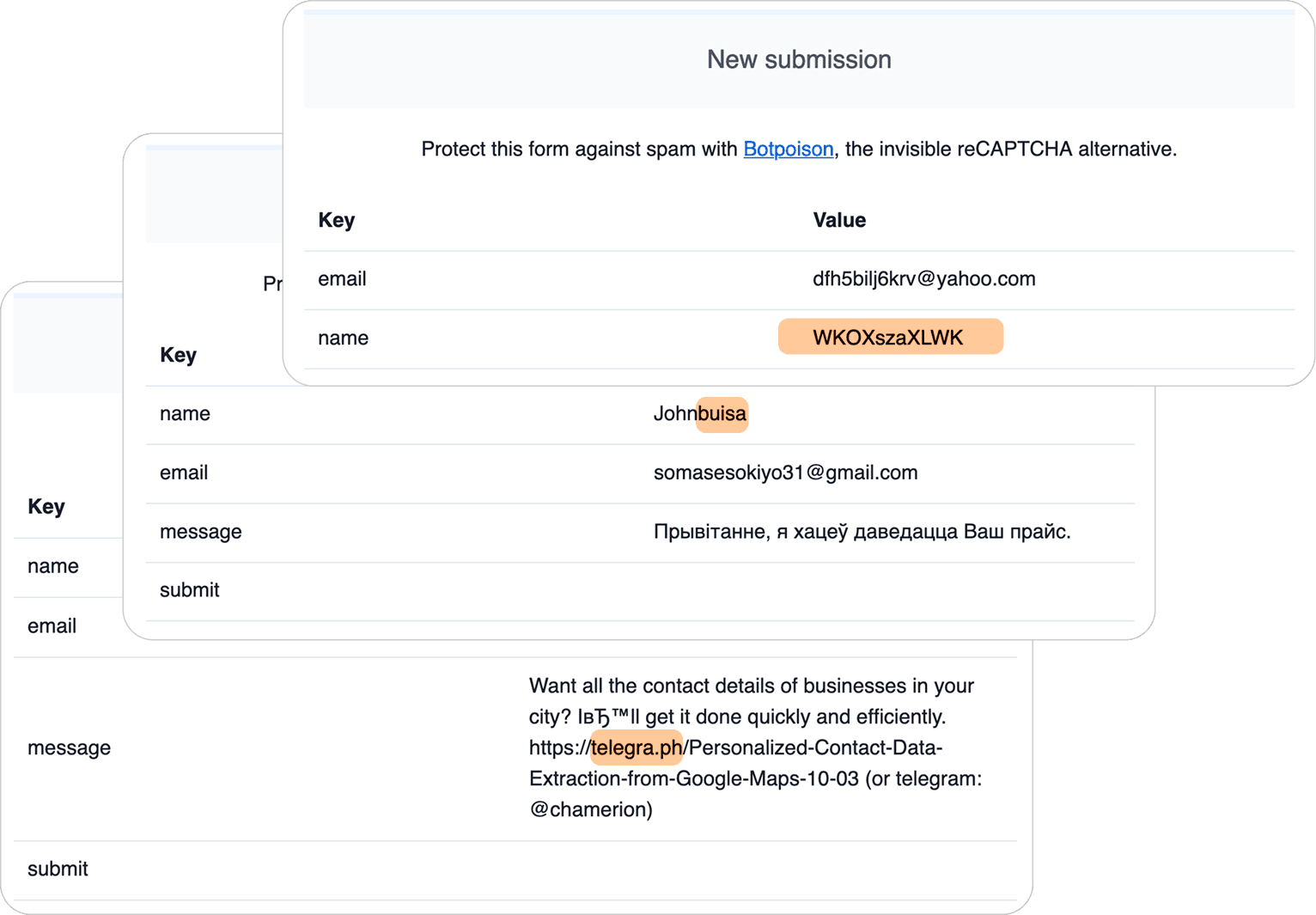This screenshot has height=915, width=1316.
Task: Open the Botpoison link
Action: coord(788,149)
